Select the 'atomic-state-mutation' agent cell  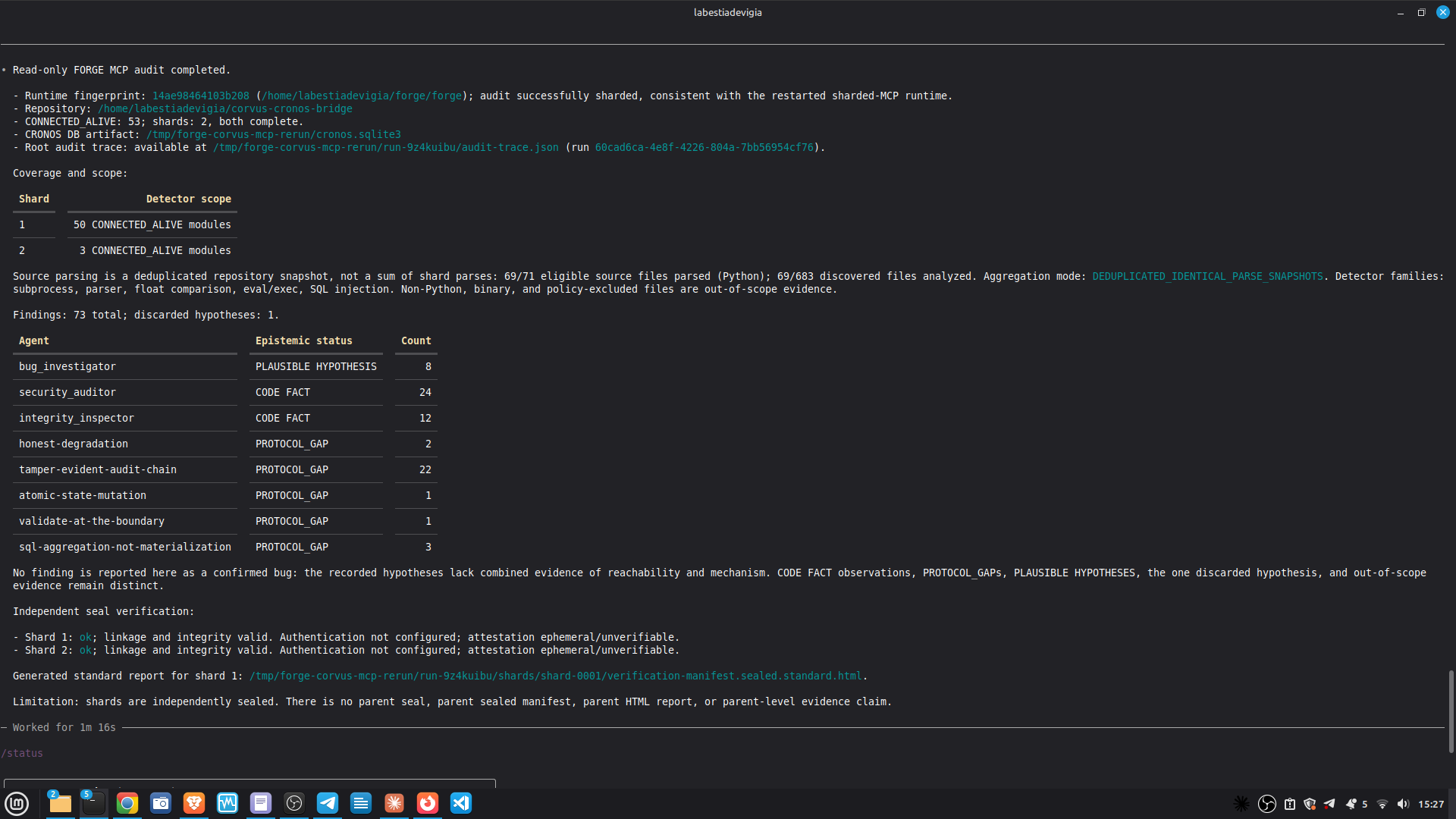coord(83,495)
